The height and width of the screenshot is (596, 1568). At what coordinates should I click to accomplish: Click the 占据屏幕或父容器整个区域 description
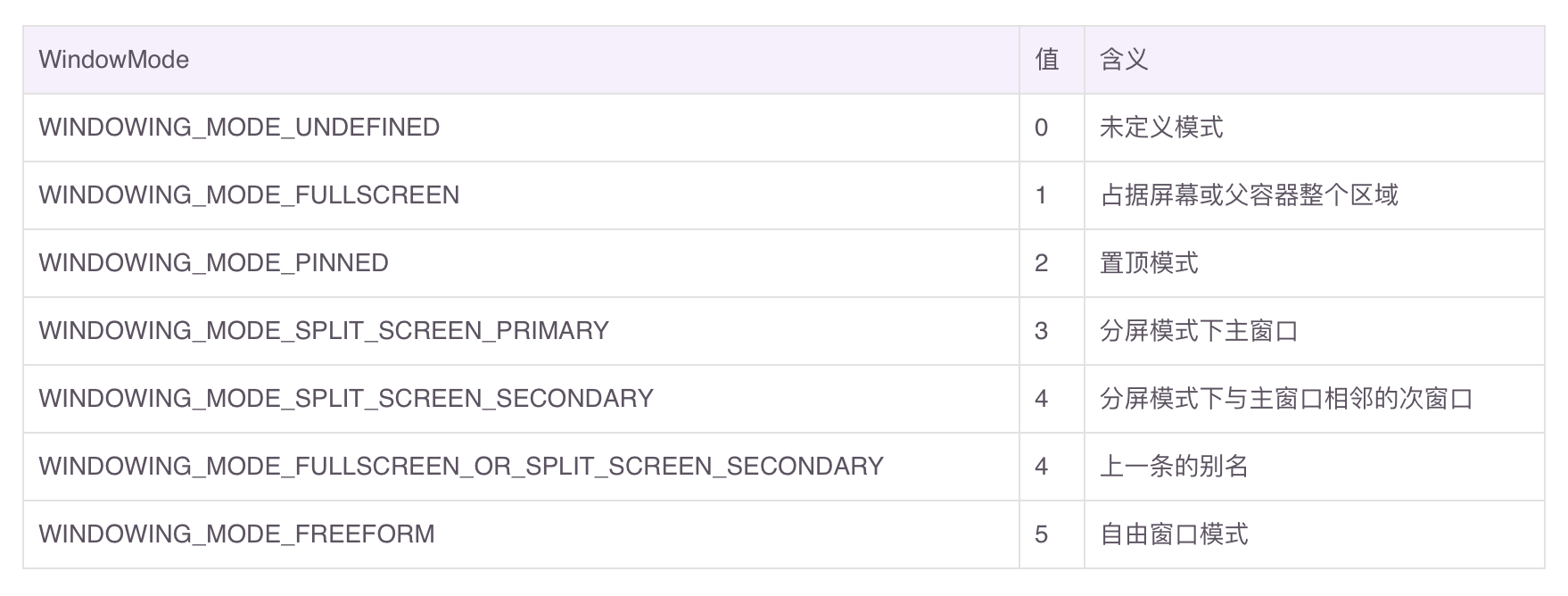1249,195
